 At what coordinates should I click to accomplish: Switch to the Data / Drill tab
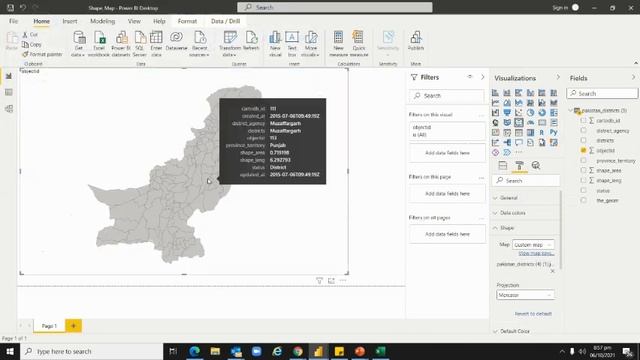[225, 21]
